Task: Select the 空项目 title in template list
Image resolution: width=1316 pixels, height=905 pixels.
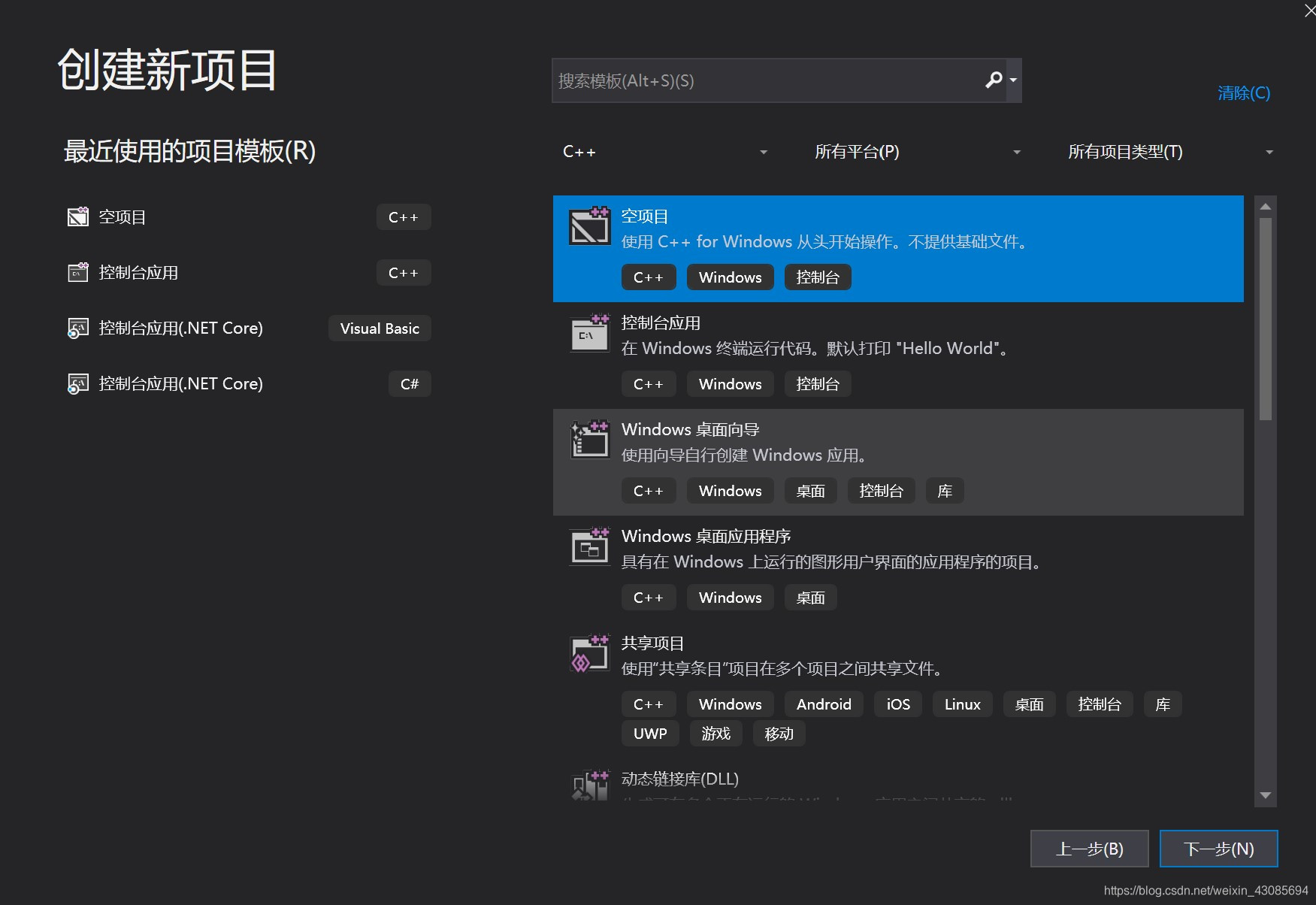Action: tap(645, 216)
